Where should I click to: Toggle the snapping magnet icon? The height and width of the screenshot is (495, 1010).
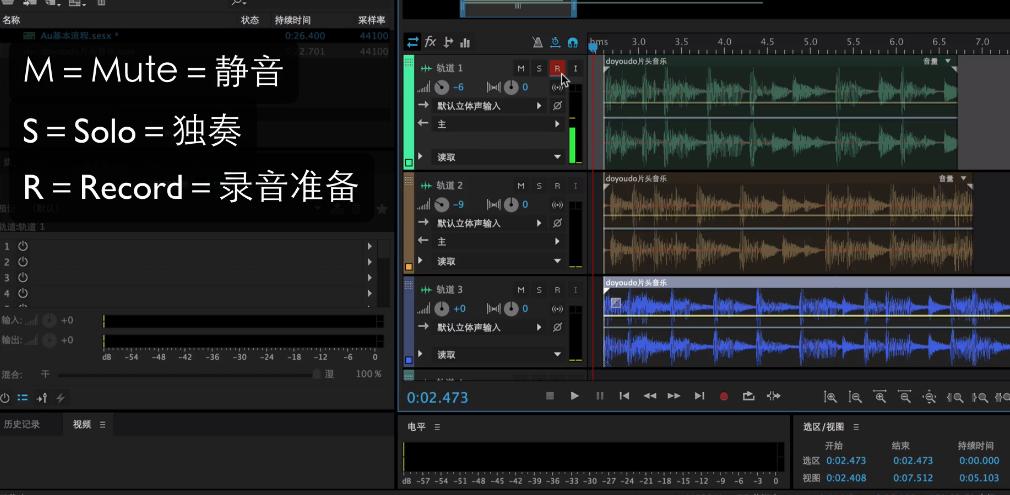point(573,43)
